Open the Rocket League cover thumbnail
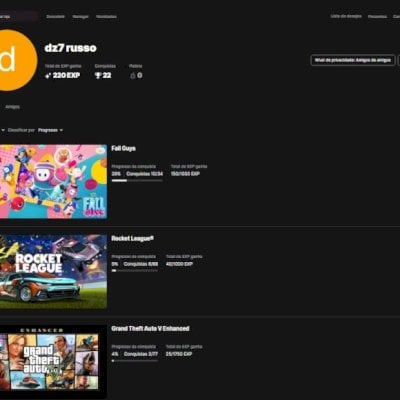This screenshot has height=400, width=400. click(53, 272)
